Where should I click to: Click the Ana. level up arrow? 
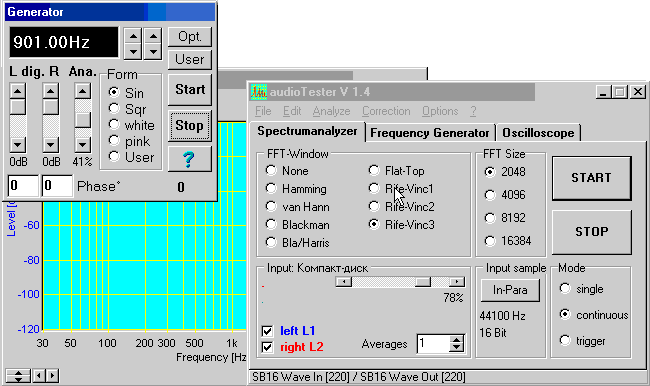[82, 91]
